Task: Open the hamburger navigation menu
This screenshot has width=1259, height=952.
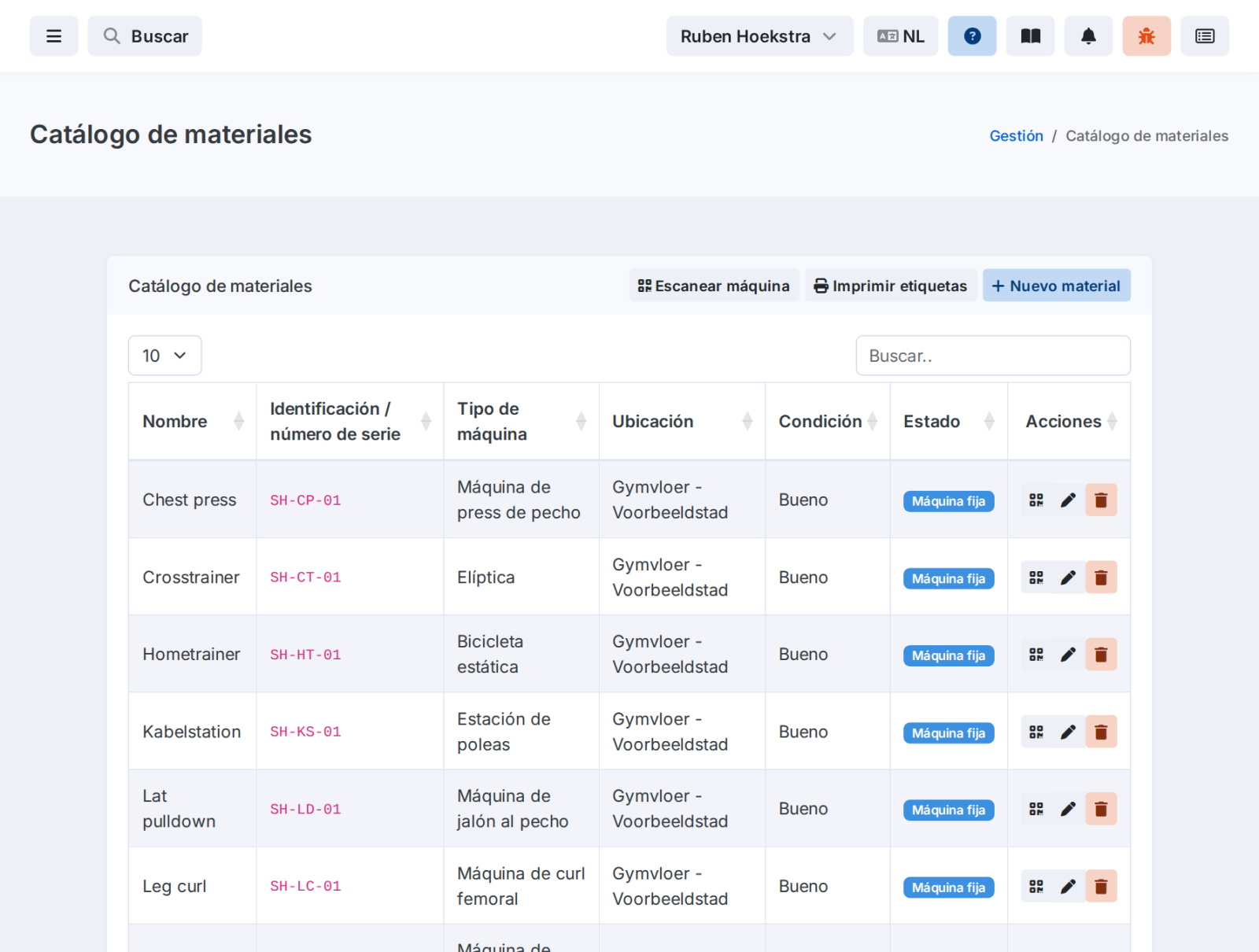Action: tap(54, 36)
